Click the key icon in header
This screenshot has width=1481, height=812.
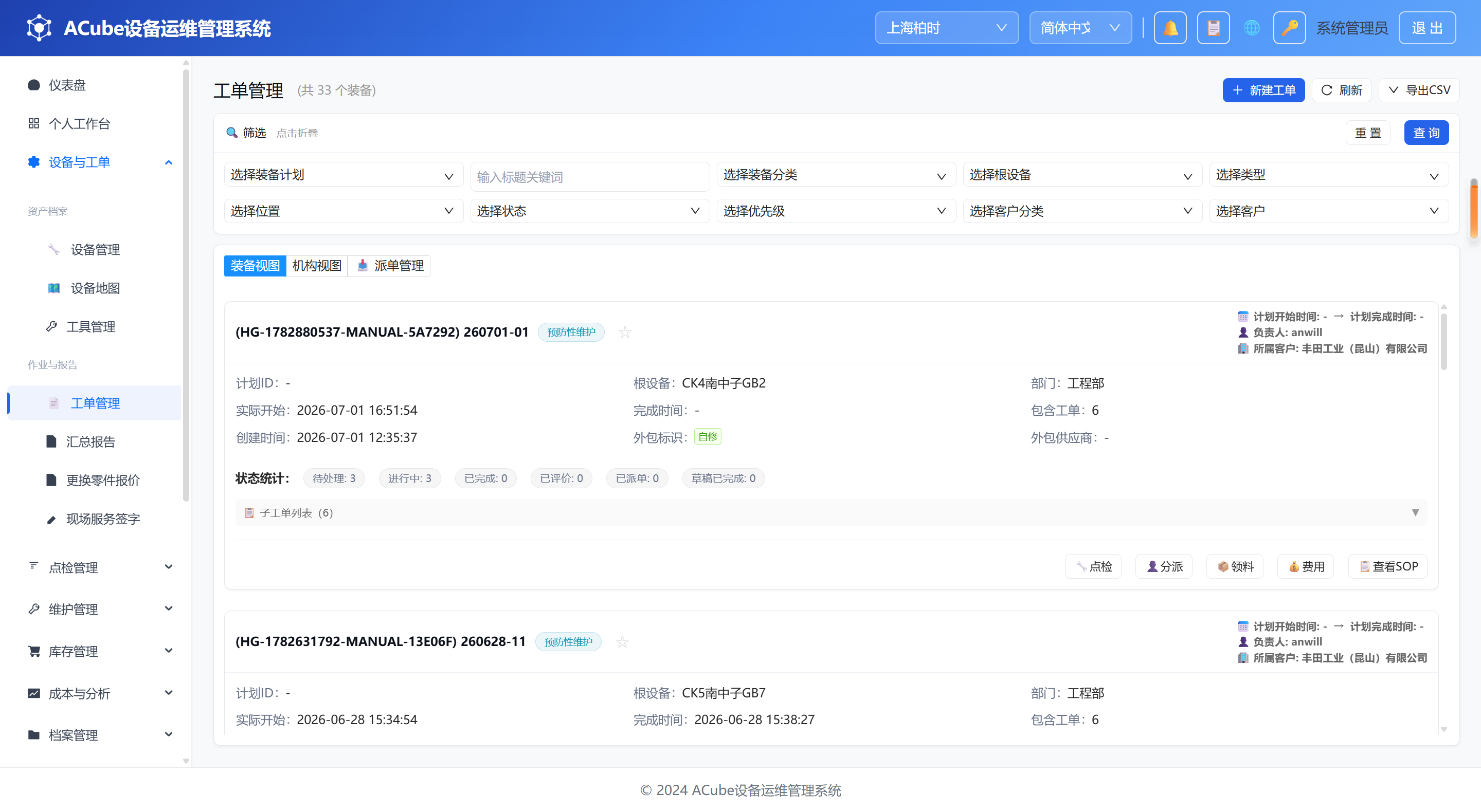1289,28
